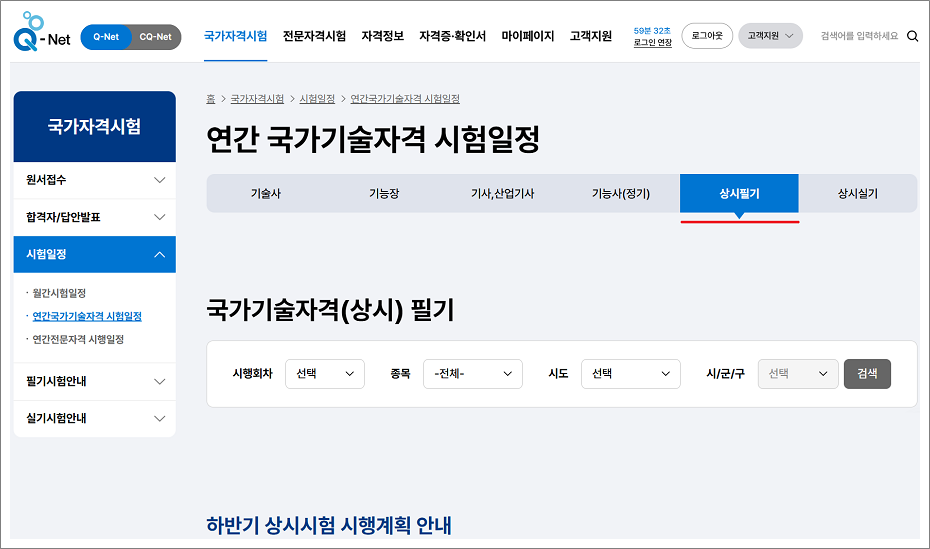Open 연간국가기술자격 시험일정 in the sidebar

pyautogui.click(x=87, y=317)
